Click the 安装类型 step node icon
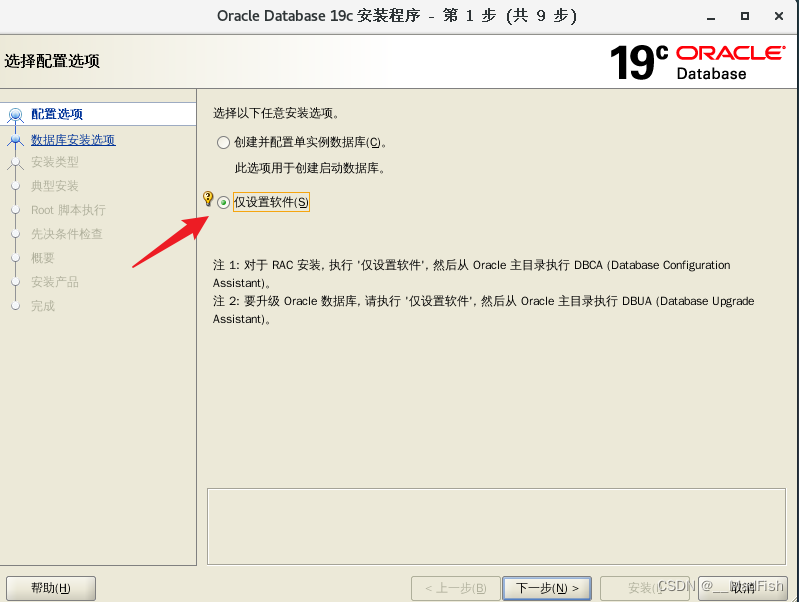 (15, 163)
